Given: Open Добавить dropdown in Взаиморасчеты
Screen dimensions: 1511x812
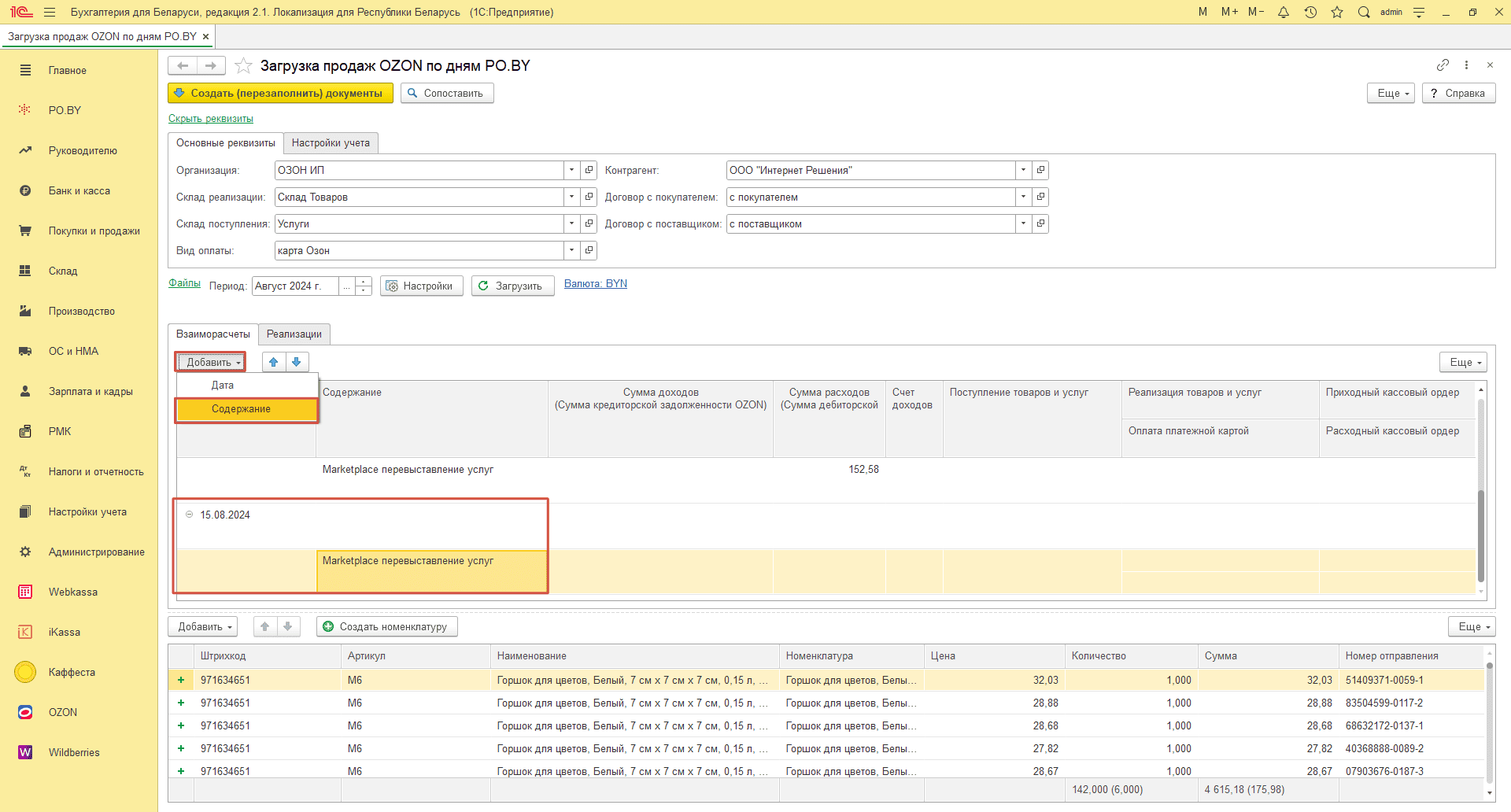Looking at the screenshot, I should (x=210, y=362).
